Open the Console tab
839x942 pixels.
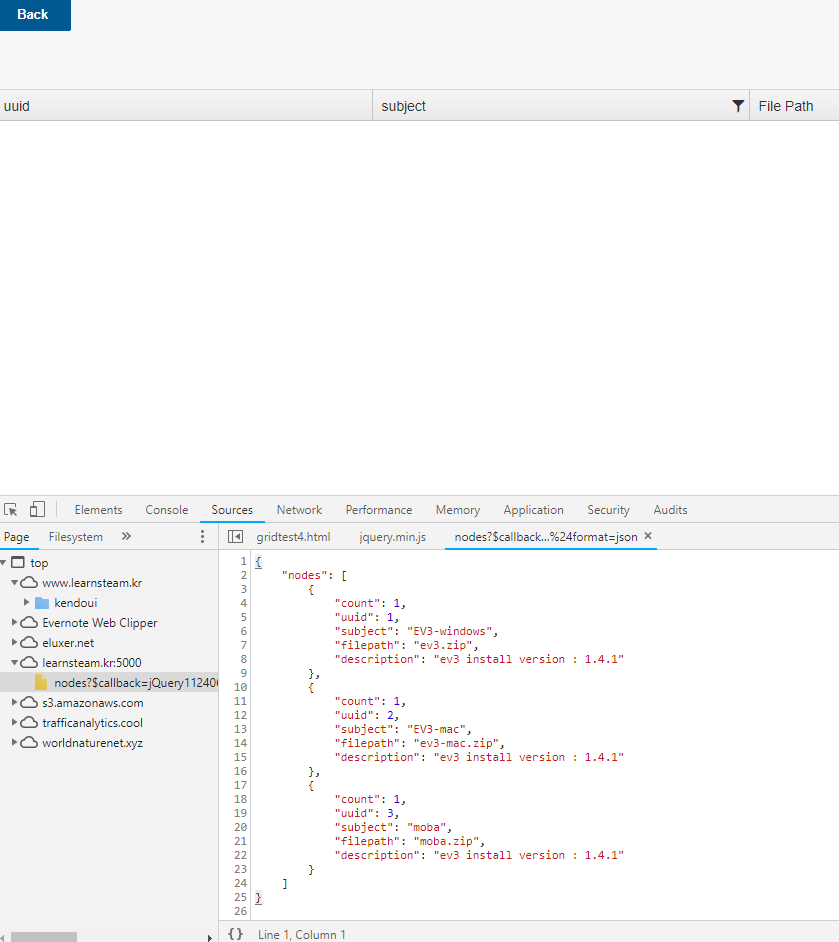point(166,510)
